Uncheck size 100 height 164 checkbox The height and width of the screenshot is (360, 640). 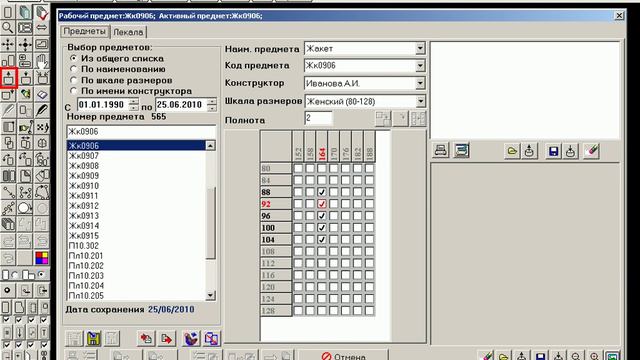coord(322,227)
